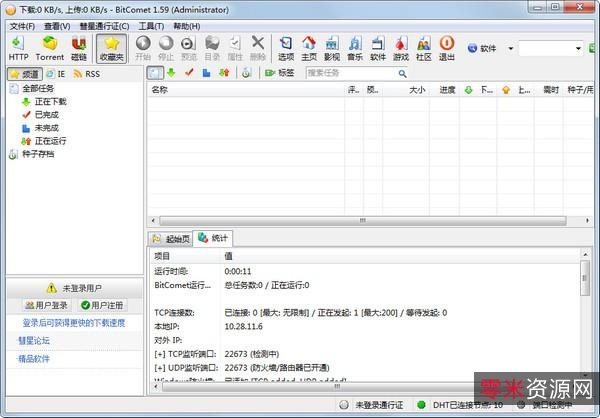This screenshot has height=418, width=600.
Task: Open the 彗星通行证(C) menu
Action: click(x=104, y=26)
